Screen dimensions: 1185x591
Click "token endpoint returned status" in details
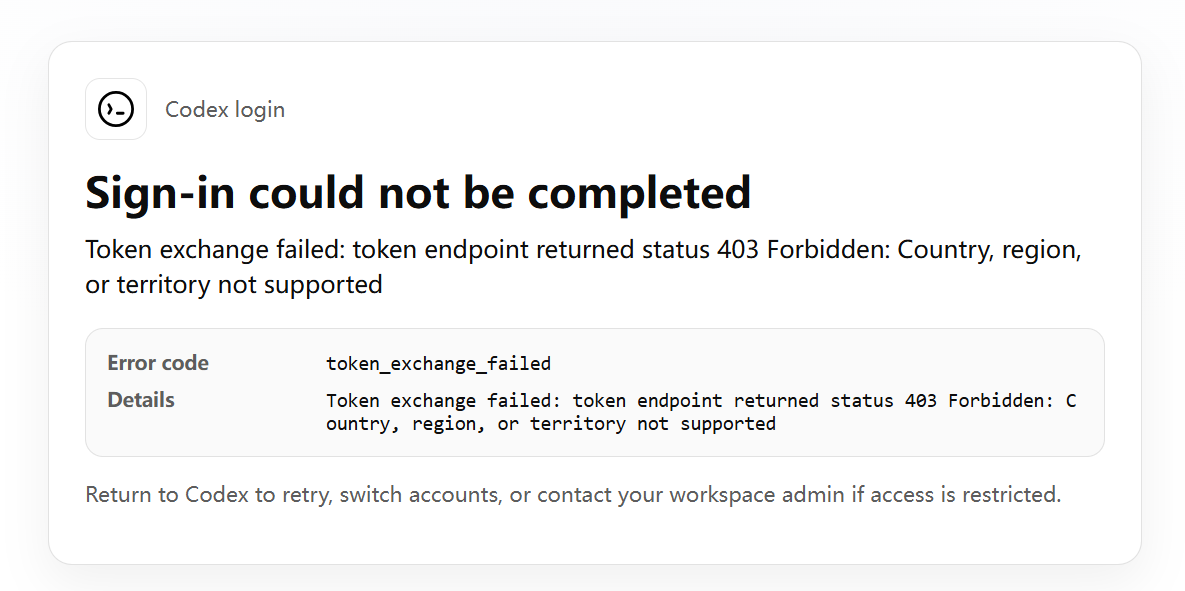tap(733, 401)
